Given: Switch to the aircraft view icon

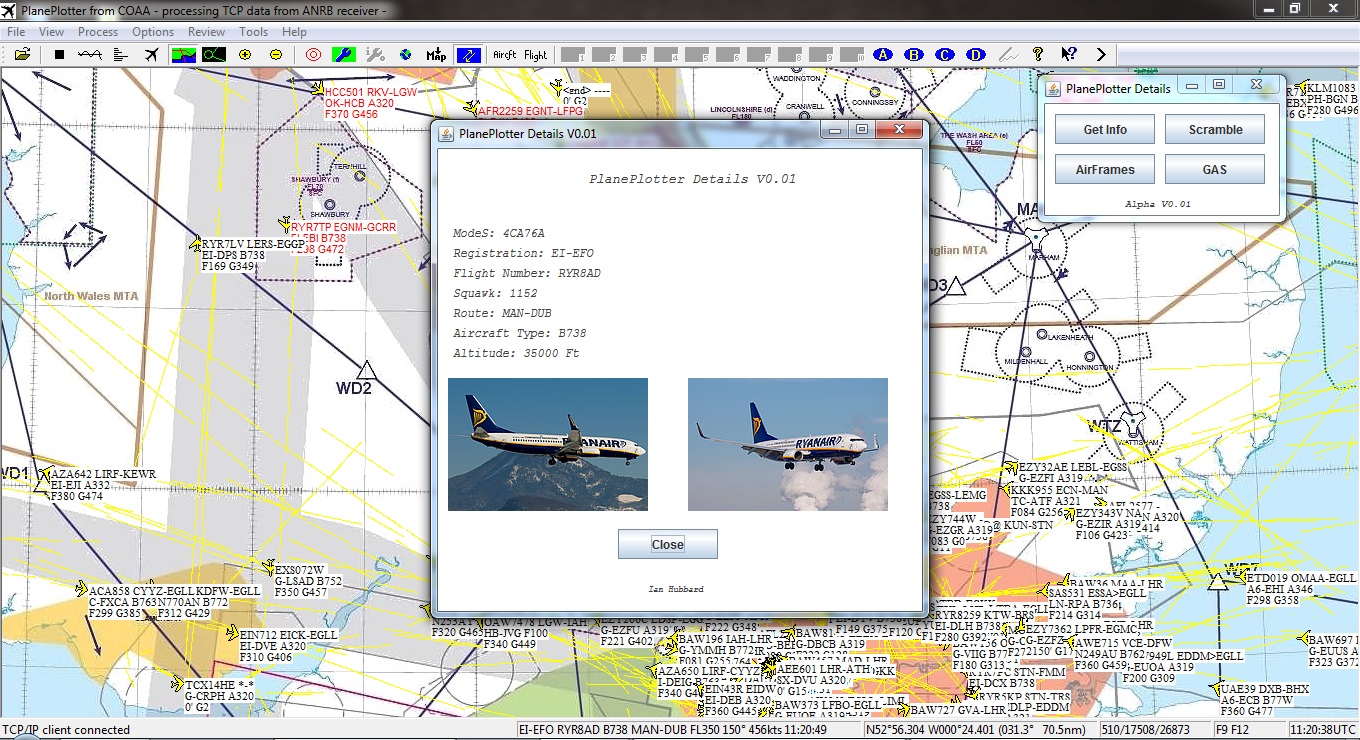Looking at the screenshot, I should (152, 55).
